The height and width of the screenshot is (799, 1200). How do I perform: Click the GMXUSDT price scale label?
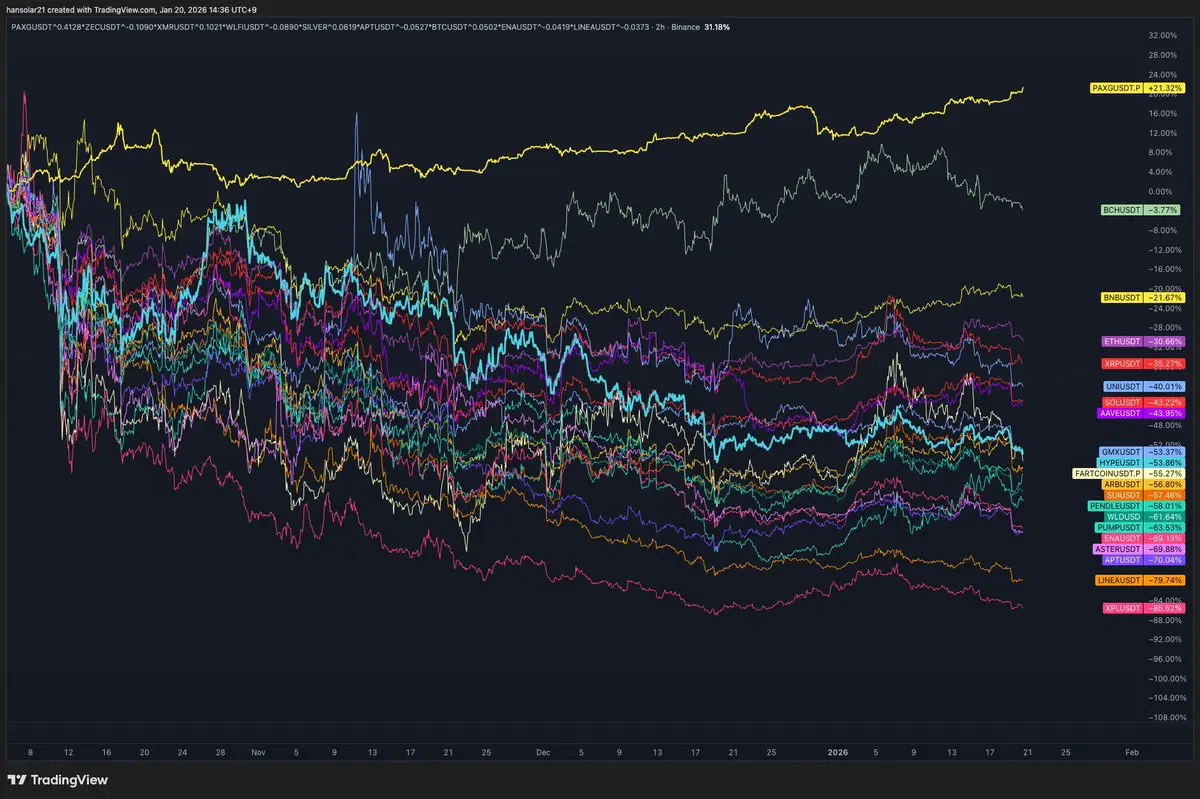1141,451
